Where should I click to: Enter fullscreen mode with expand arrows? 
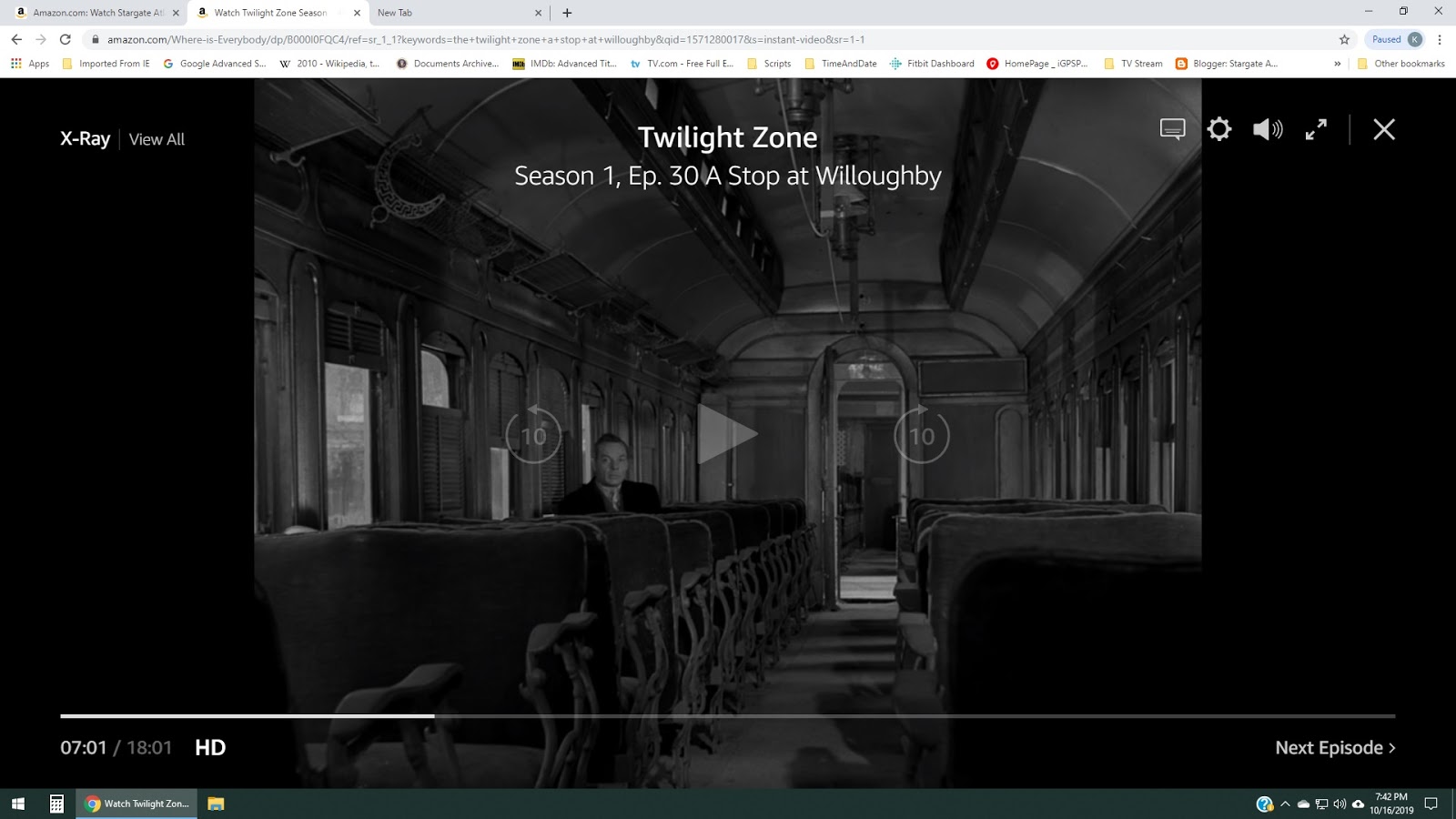point(1316,129)
